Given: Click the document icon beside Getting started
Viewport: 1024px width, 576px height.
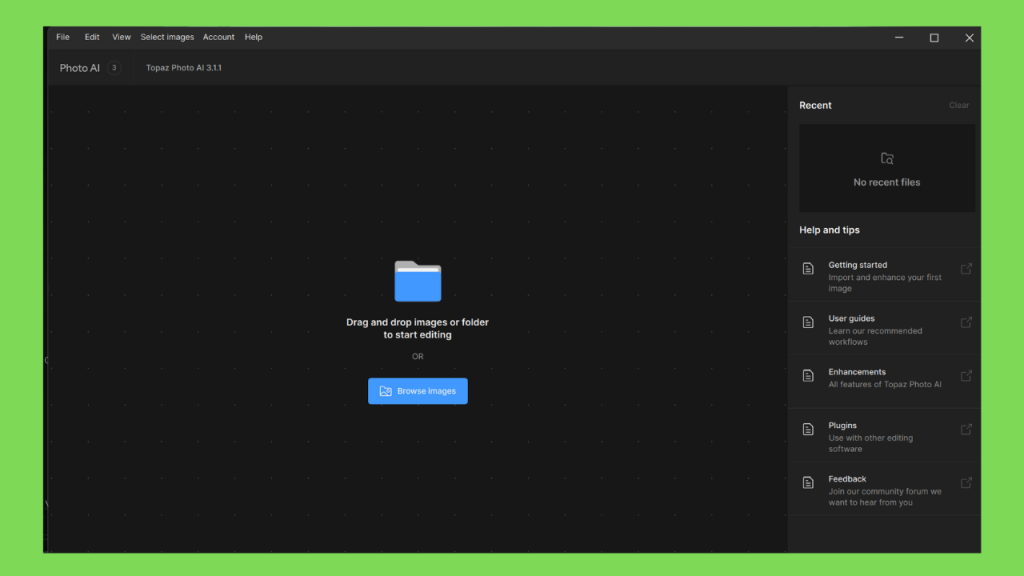Looking at the screenshot, I should tap(808, 269).
